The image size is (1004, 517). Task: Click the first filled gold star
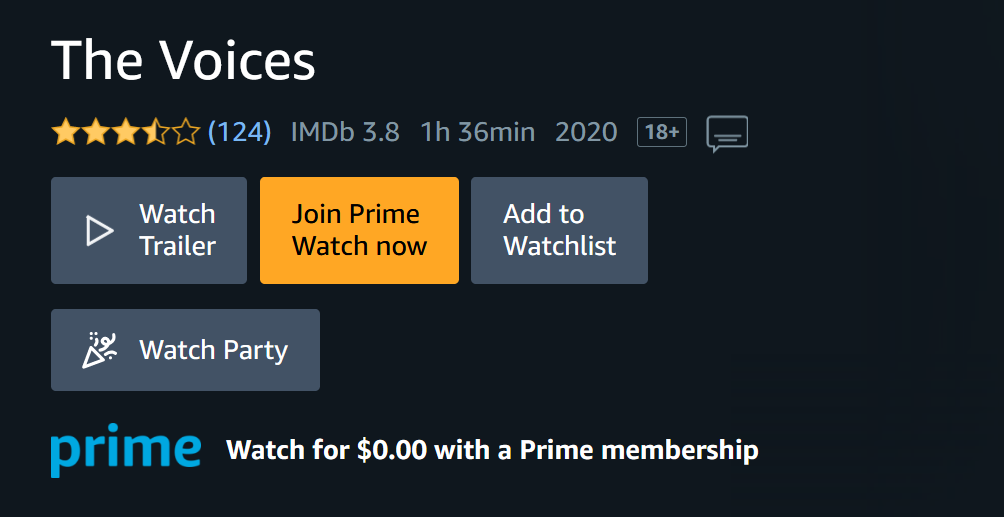[x=66, y=132]
